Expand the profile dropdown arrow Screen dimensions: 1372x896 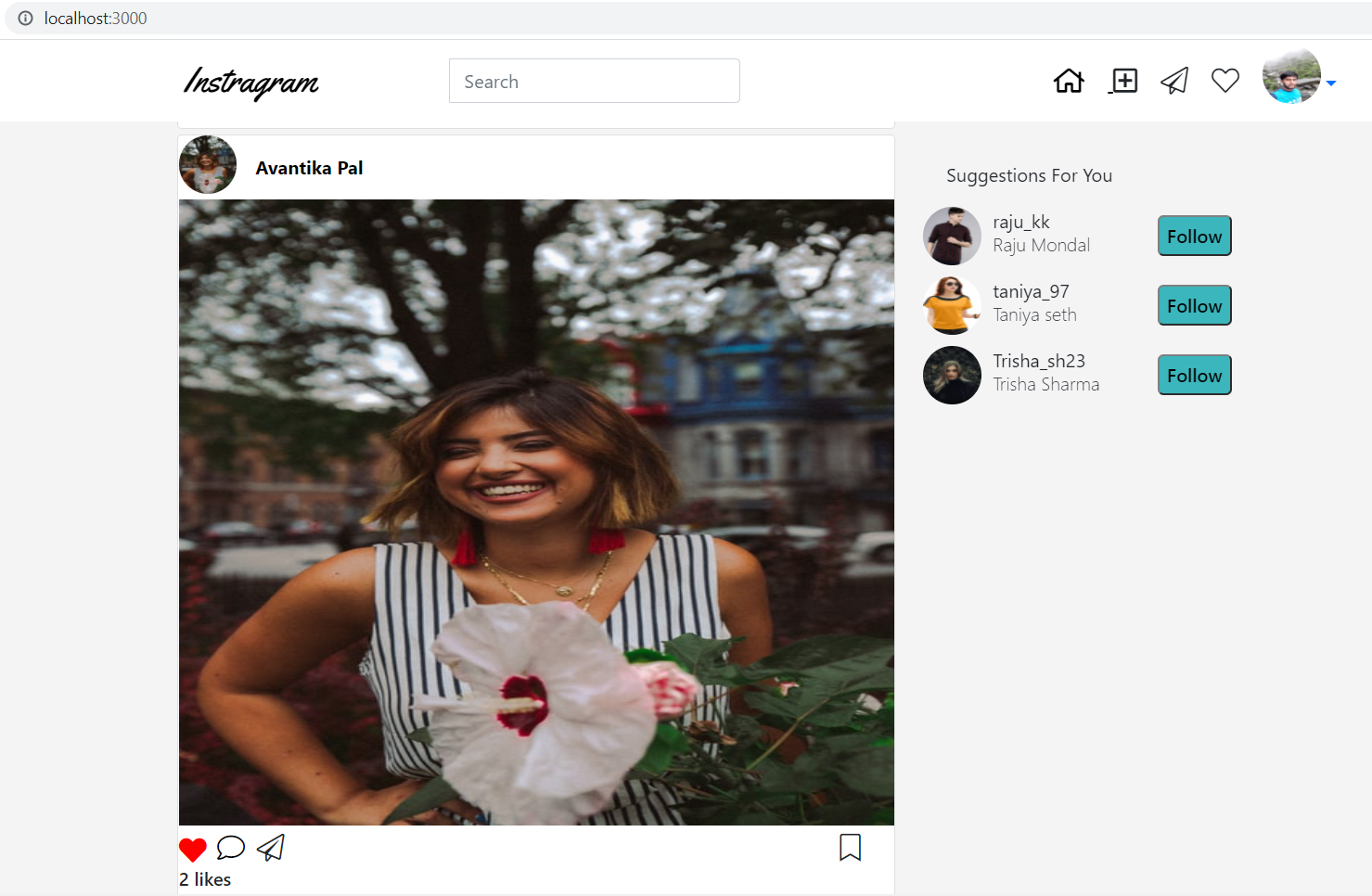tap(1333, 83)
